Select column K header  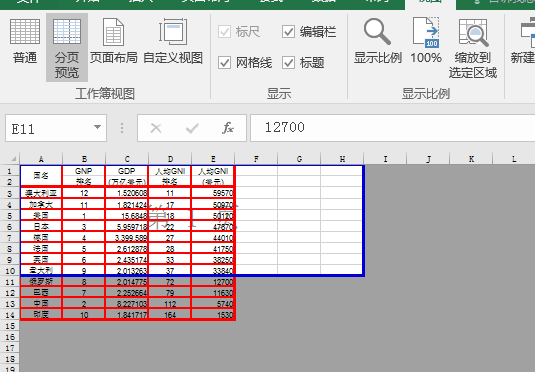471,159
